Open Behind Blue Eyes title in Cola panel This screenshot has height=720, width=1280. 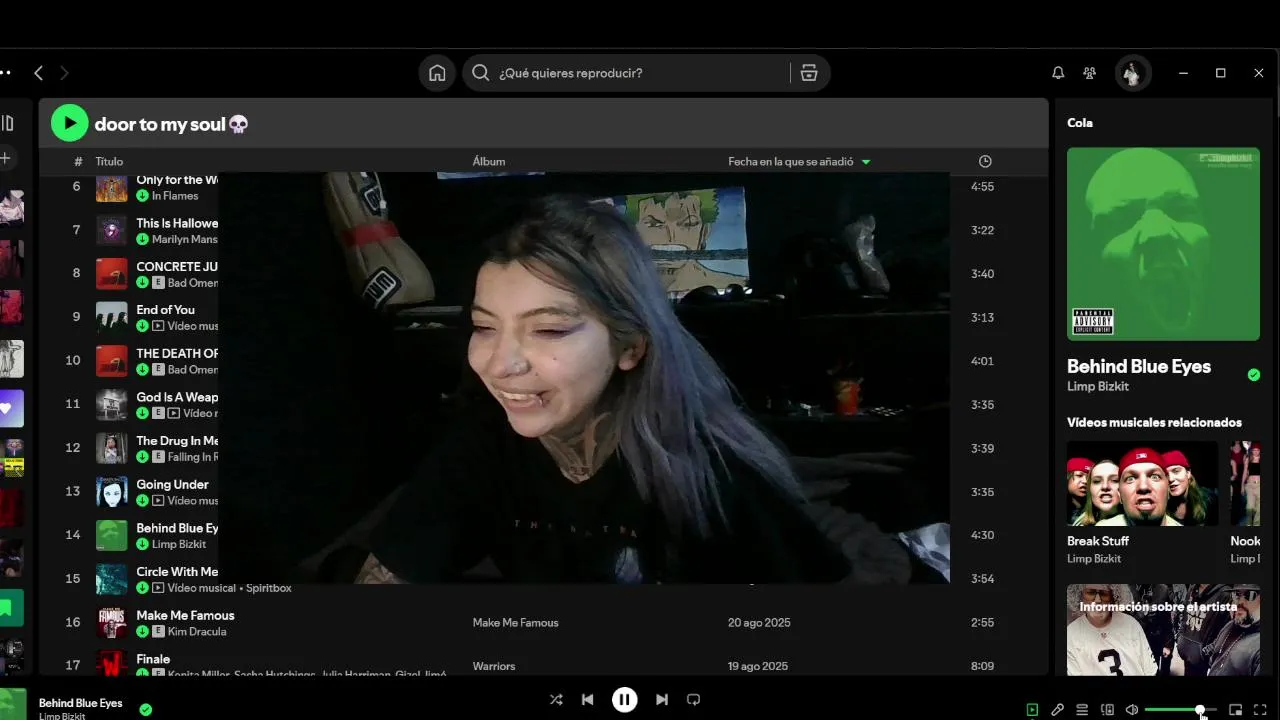coord(1138,366)
